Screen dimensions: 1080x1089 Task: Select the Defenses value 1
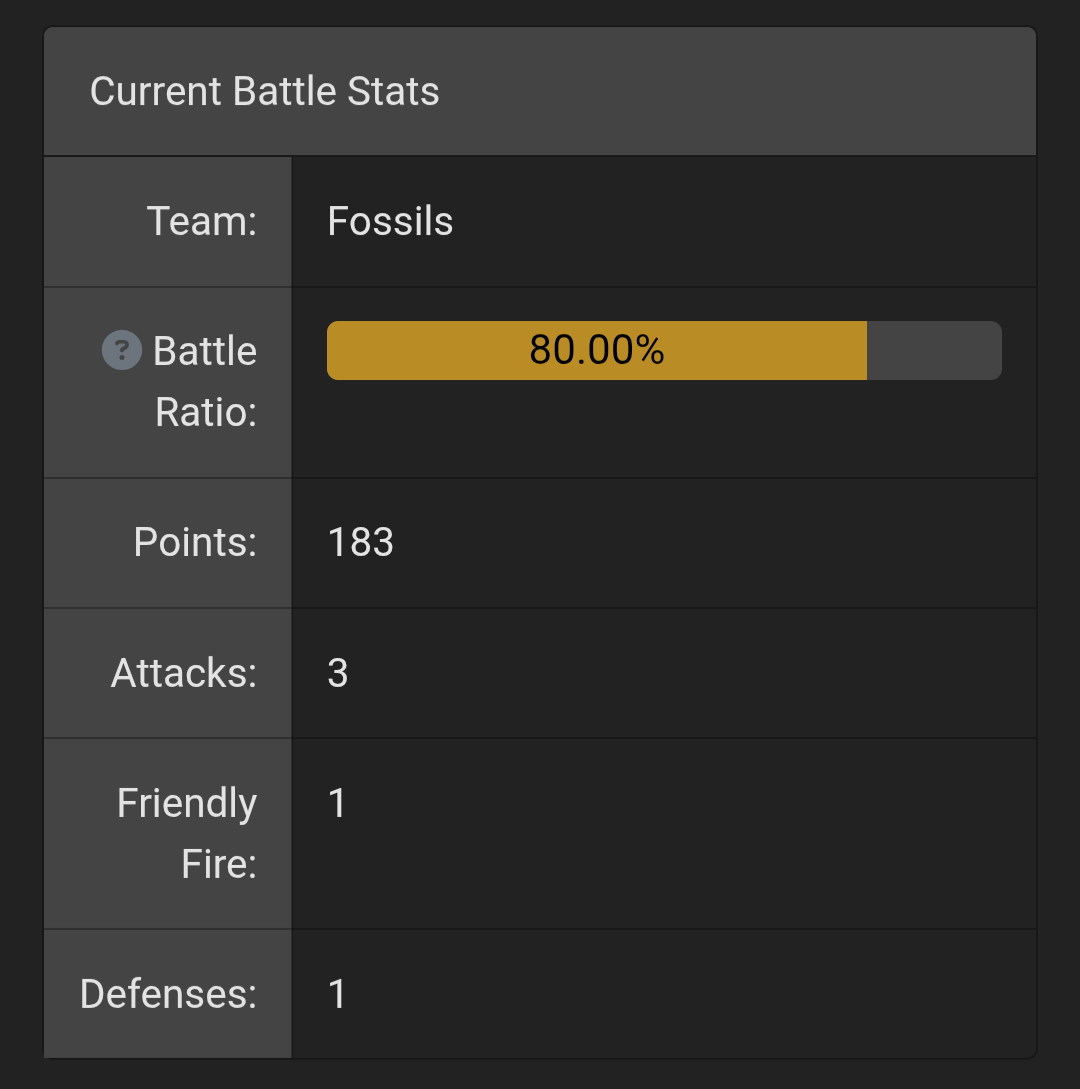[x=337, y=994]
